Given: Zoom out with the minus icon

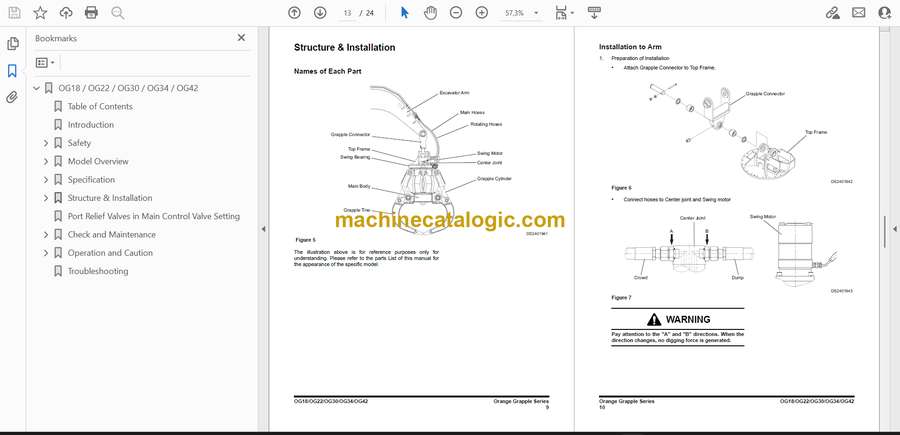Looking at the screenshot, I should click(x=456, y=13).
